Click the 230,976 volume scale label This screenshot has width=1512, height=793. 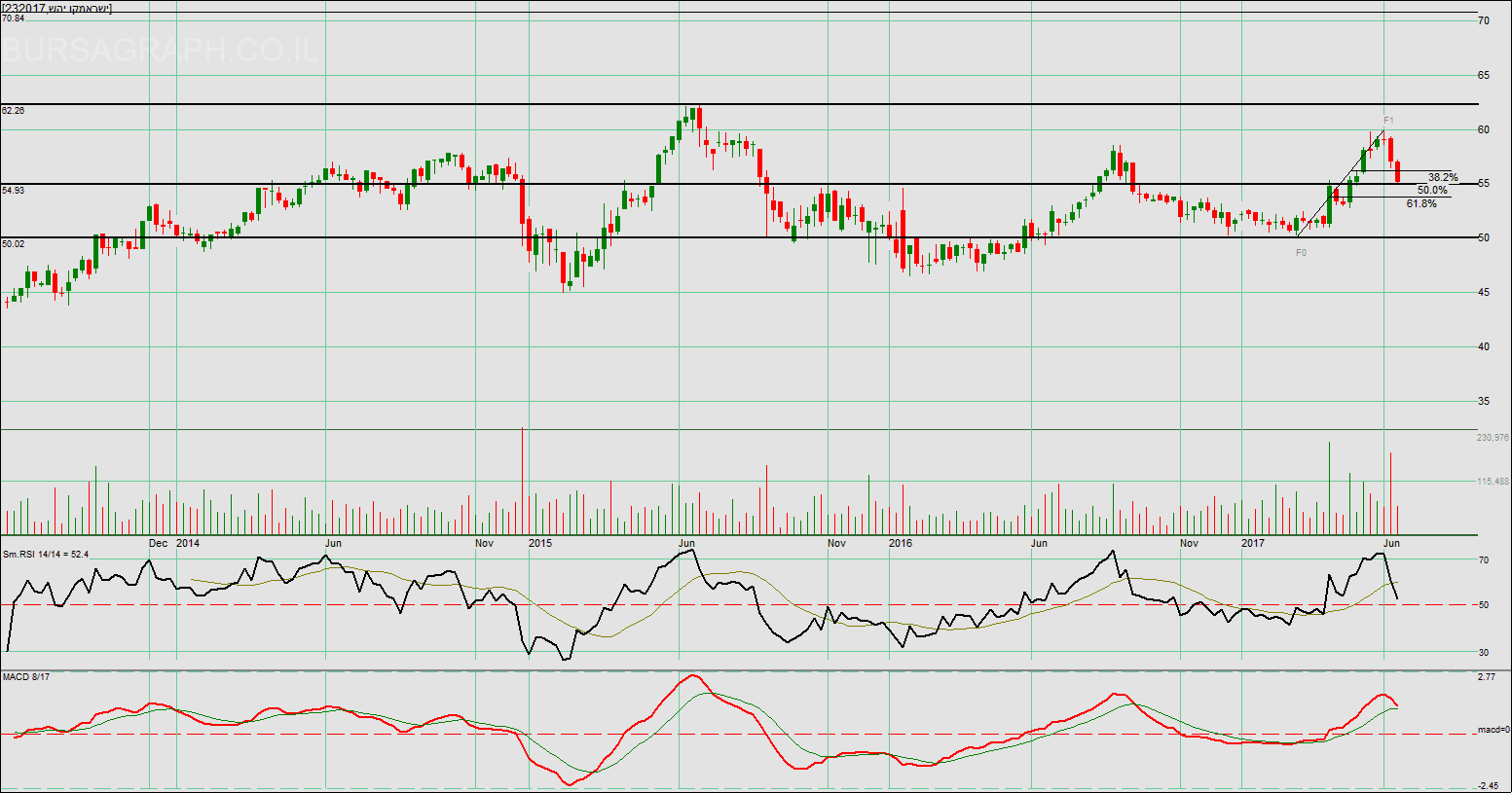[1493, 438]
